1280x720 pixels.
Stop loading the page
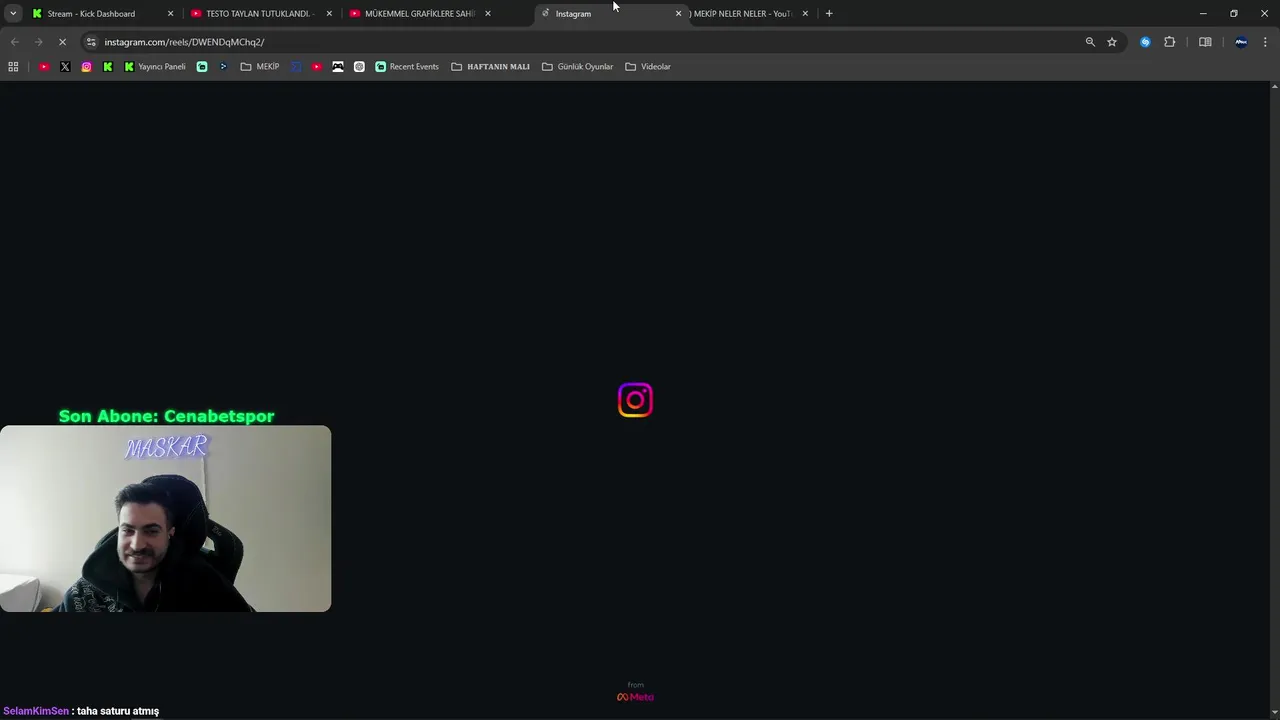pos(62,42)
